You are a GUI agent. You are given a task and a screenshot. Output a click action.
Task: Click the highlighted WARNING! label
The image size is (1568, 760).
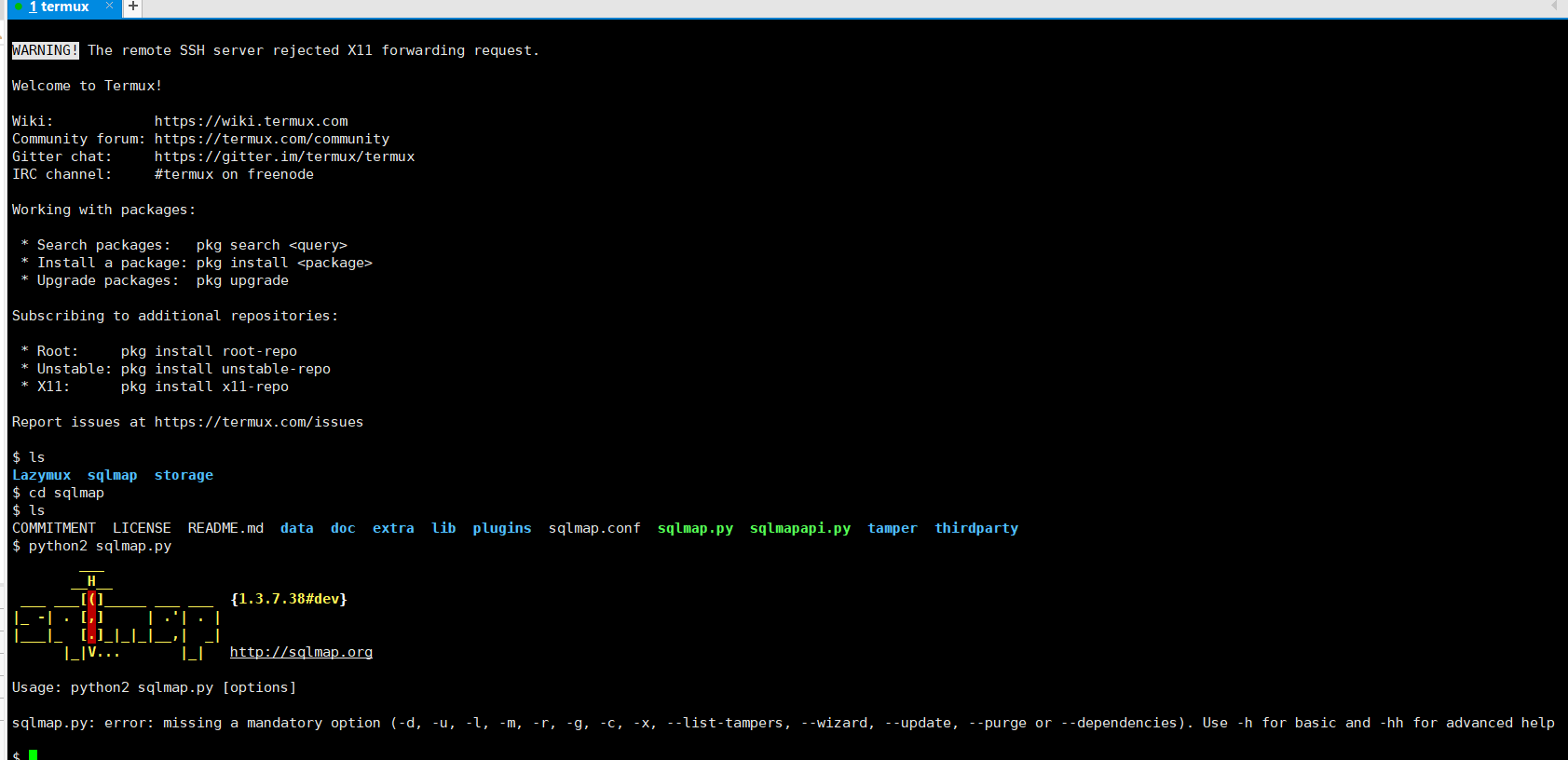(46, 50)
